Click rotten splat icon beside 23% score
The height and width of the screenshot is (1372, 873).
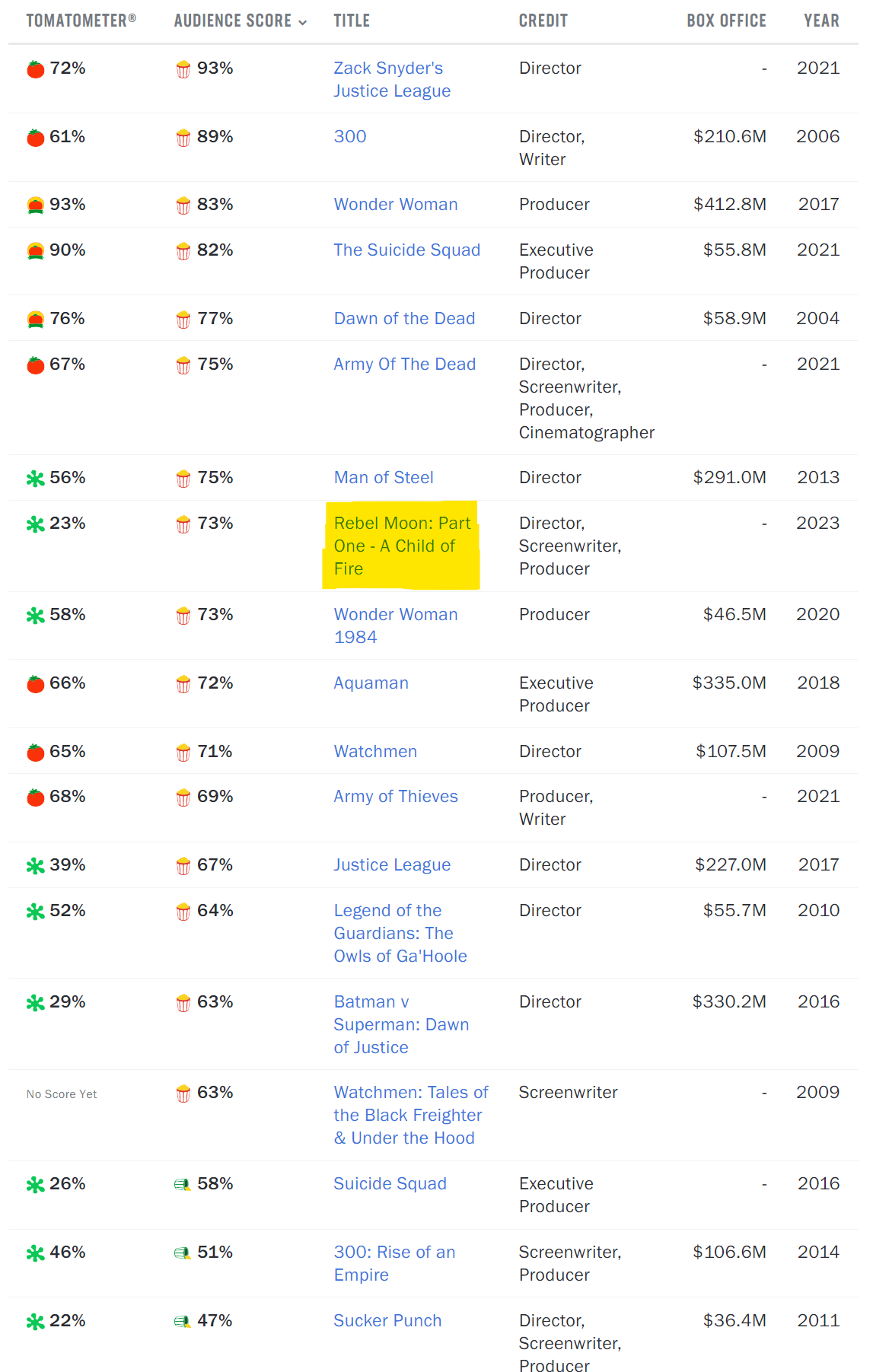click(x=35, y=524)
